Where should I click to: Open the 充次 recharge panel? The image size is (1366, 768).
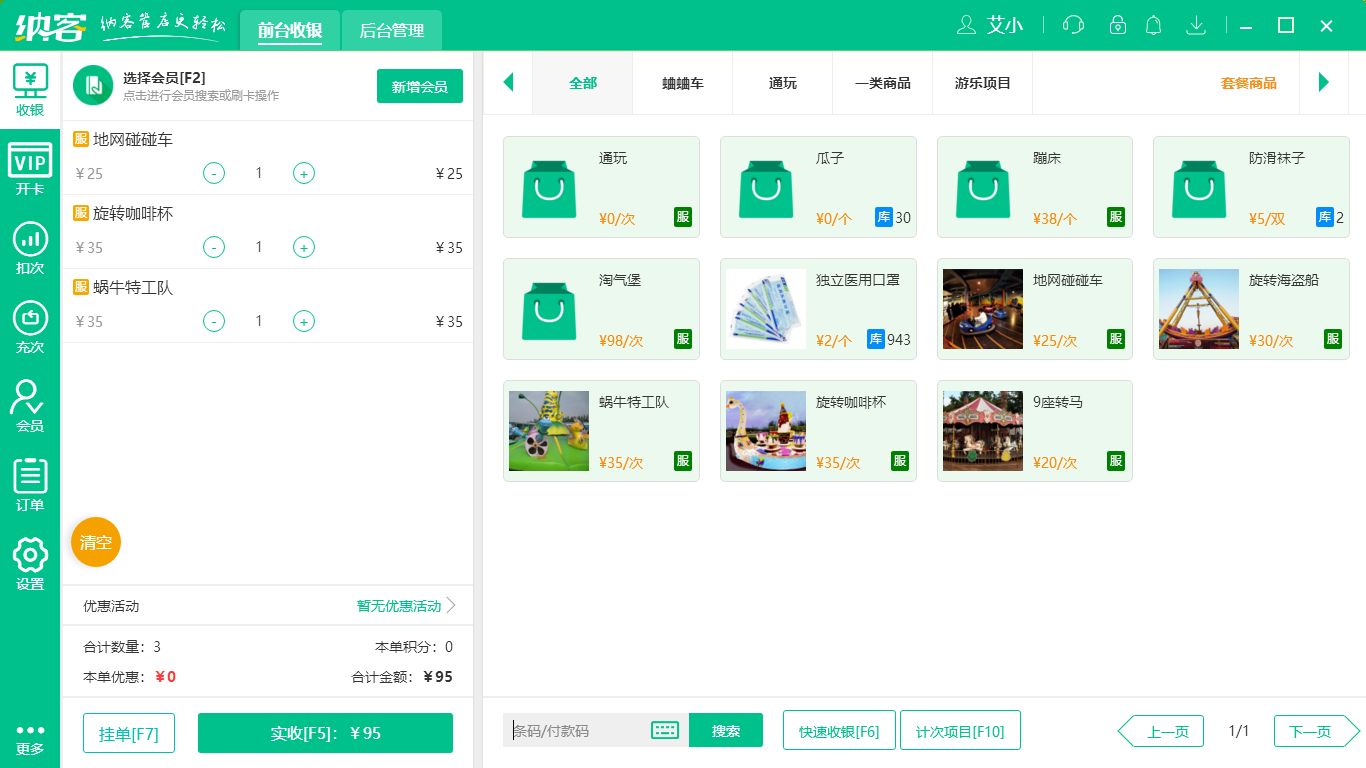click(x=29, y=327)
